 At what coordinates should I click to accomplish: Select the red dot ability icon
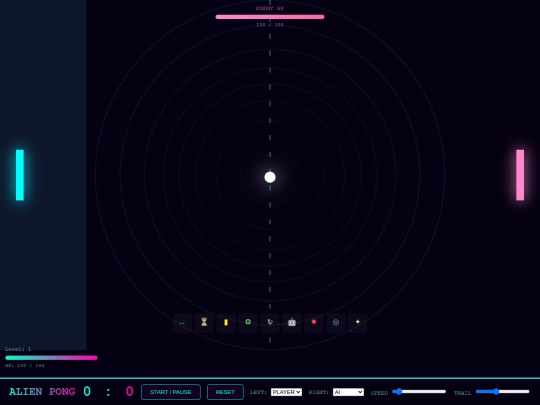click(x=314, y=323)
